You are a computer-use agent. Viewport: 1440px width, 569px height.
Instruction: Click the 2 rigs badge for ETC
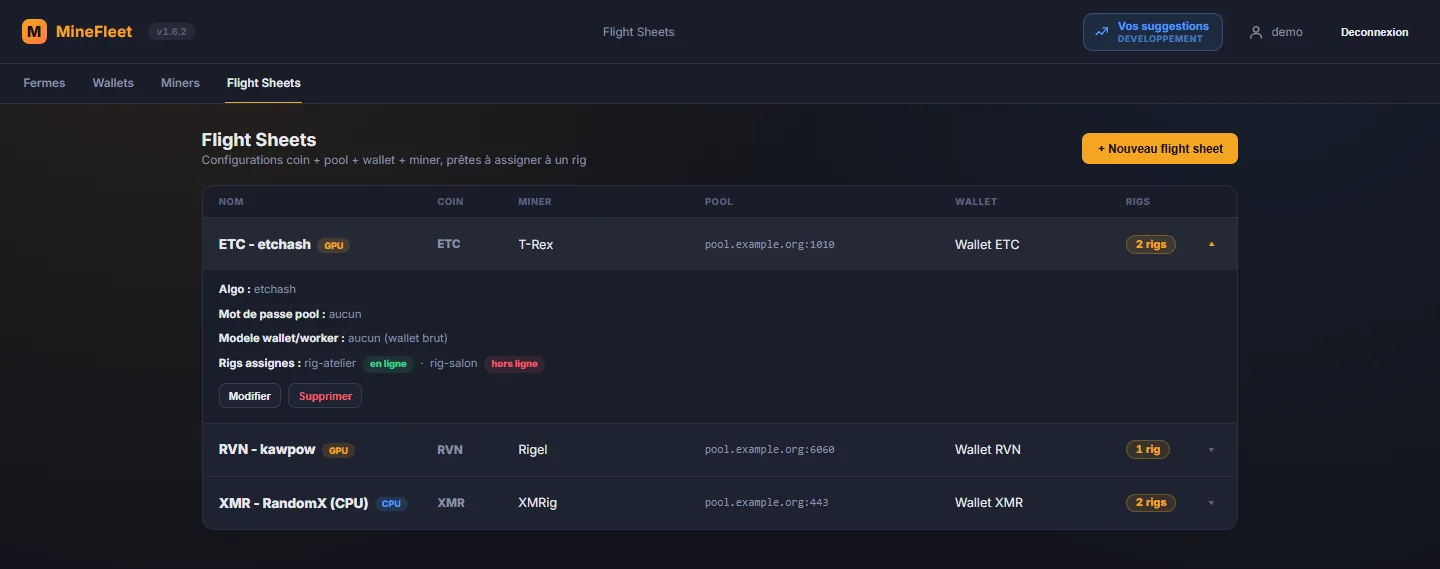[1151, 244]
